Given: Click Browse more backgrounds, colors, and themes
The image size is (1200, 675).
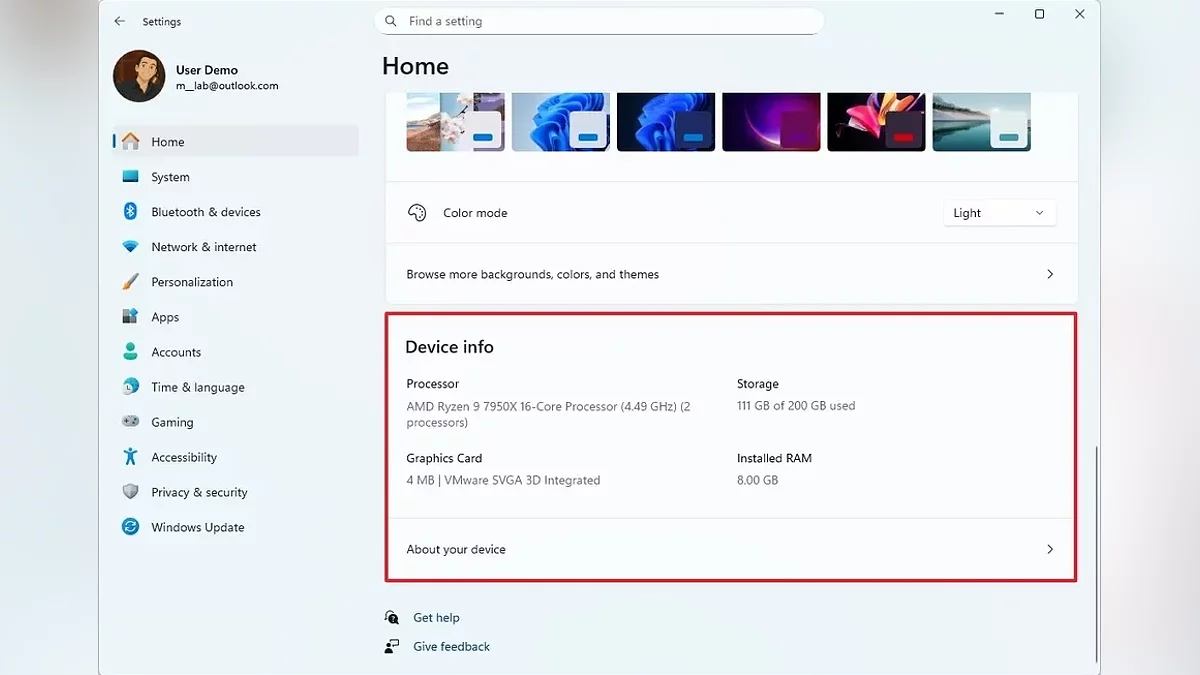Looking at the screenshot, I should point(731,274).
